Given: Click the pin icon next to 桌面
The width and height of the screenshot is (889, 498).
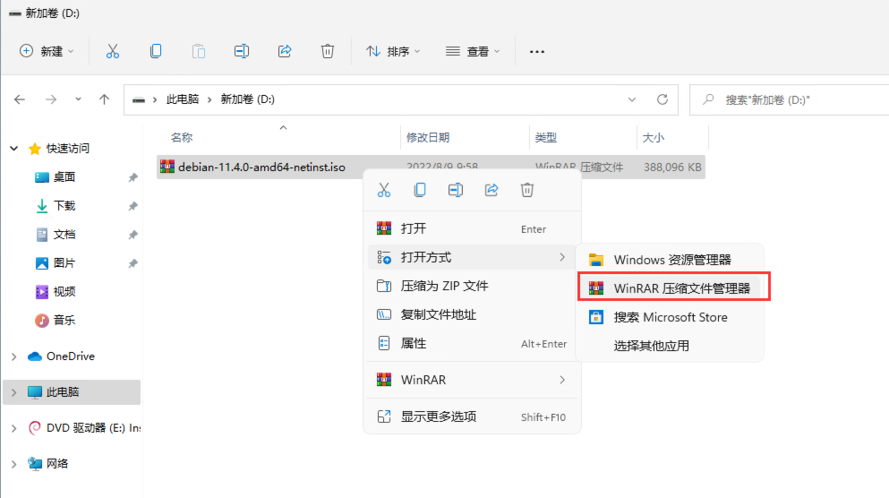Looking at the screenshot, I should (133, 178).
